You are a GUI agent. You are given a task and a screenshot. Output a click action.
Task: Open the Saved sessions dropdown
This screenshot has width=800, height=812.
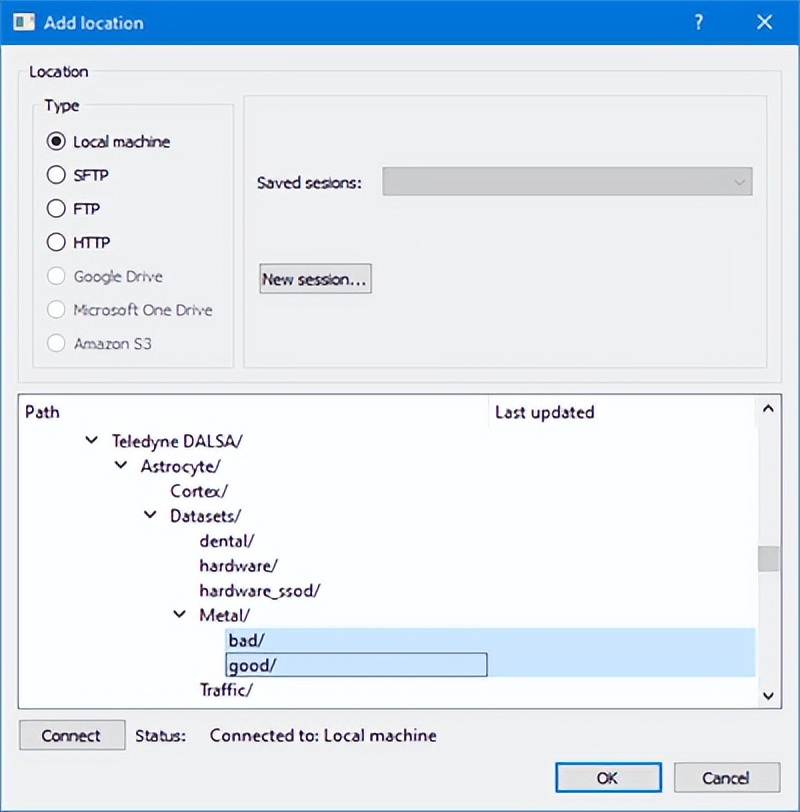(567, 182)
